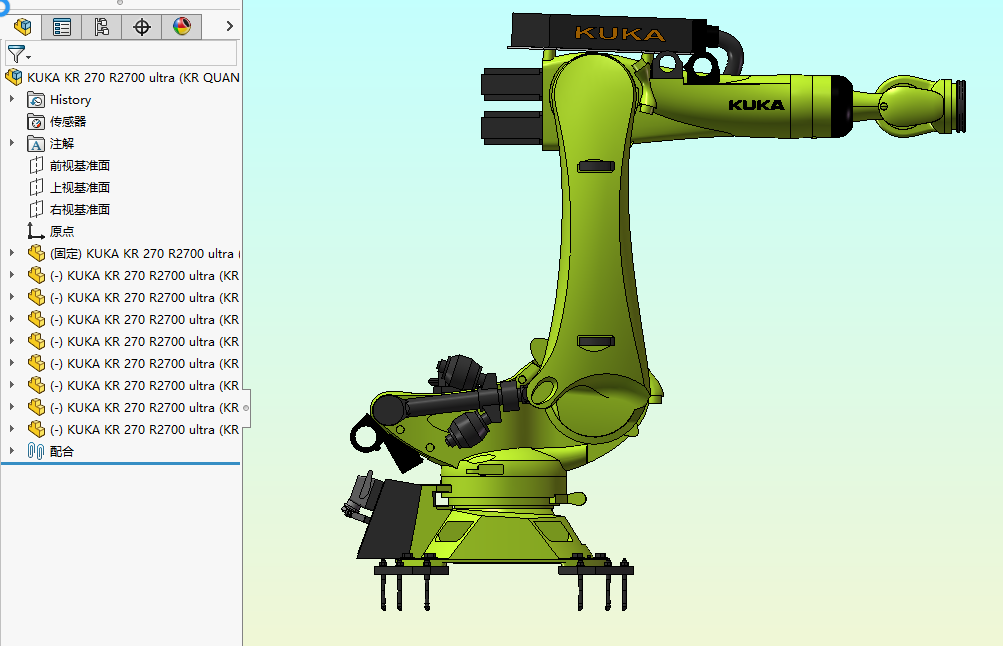Select the DimXpertManager crosshair icon
The image size is (1003, 646).
point(141,26)
